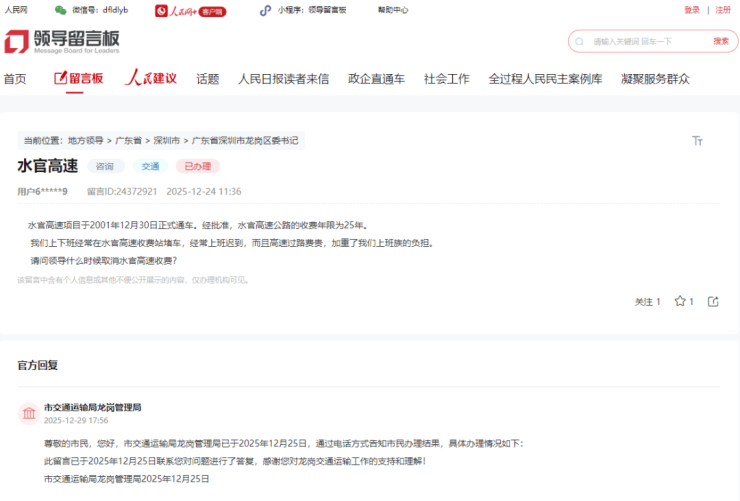Click 广东省 breadcrumb
Image resolution: width=740 pixels, height=501 pixels.
(x=128, y=141)
